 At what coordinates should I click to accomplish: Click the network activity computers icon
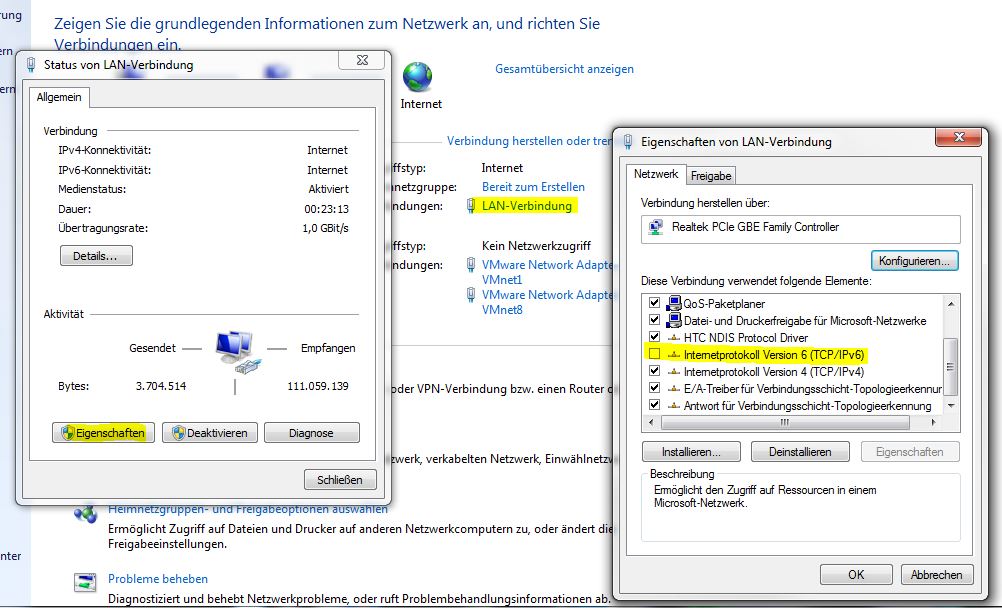(236, 352)
